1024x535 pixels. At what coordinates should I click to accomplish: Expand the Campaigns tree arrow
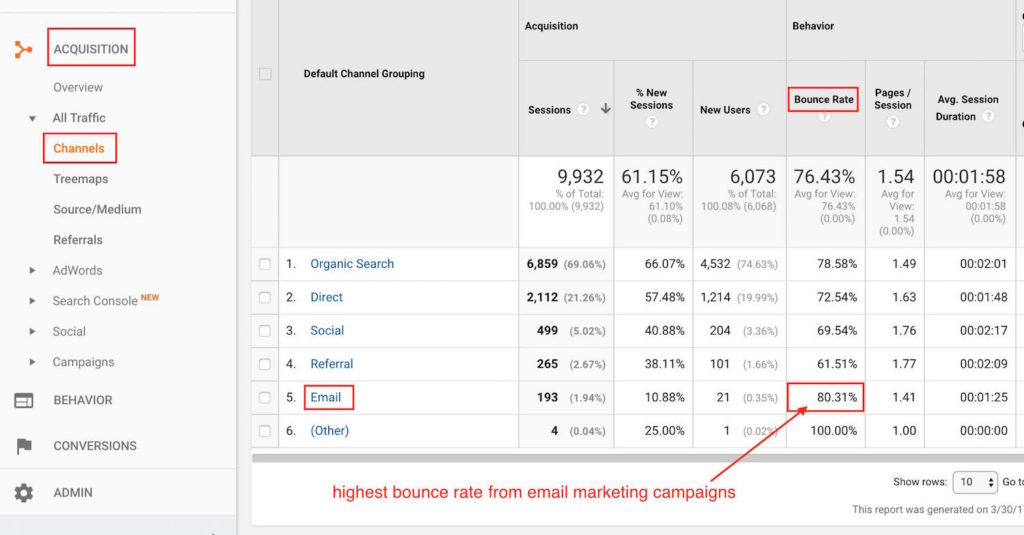coord(32,363)
